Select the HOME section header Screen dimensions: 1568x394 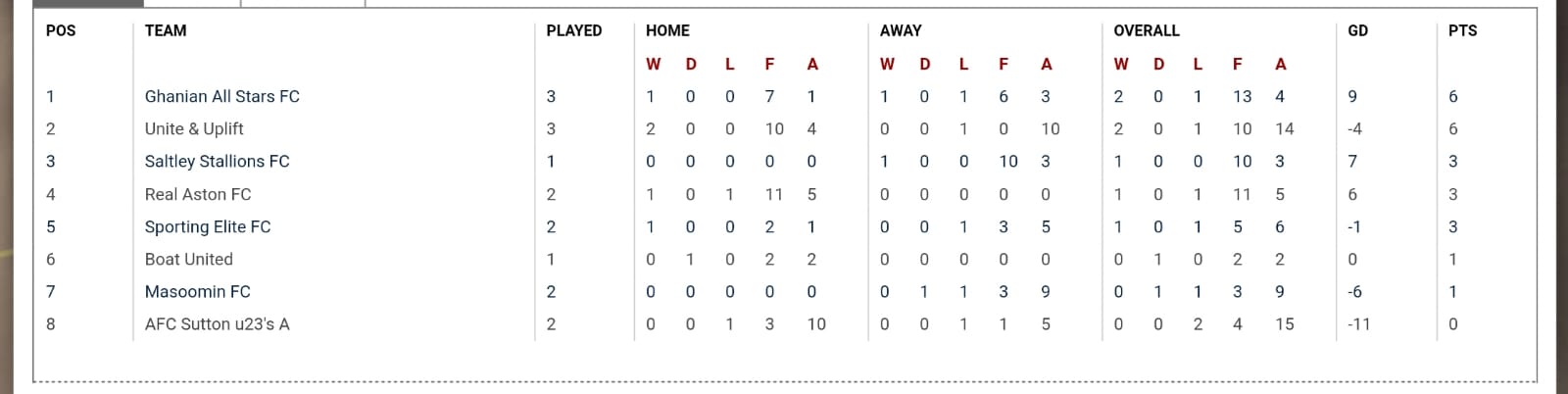667,30
